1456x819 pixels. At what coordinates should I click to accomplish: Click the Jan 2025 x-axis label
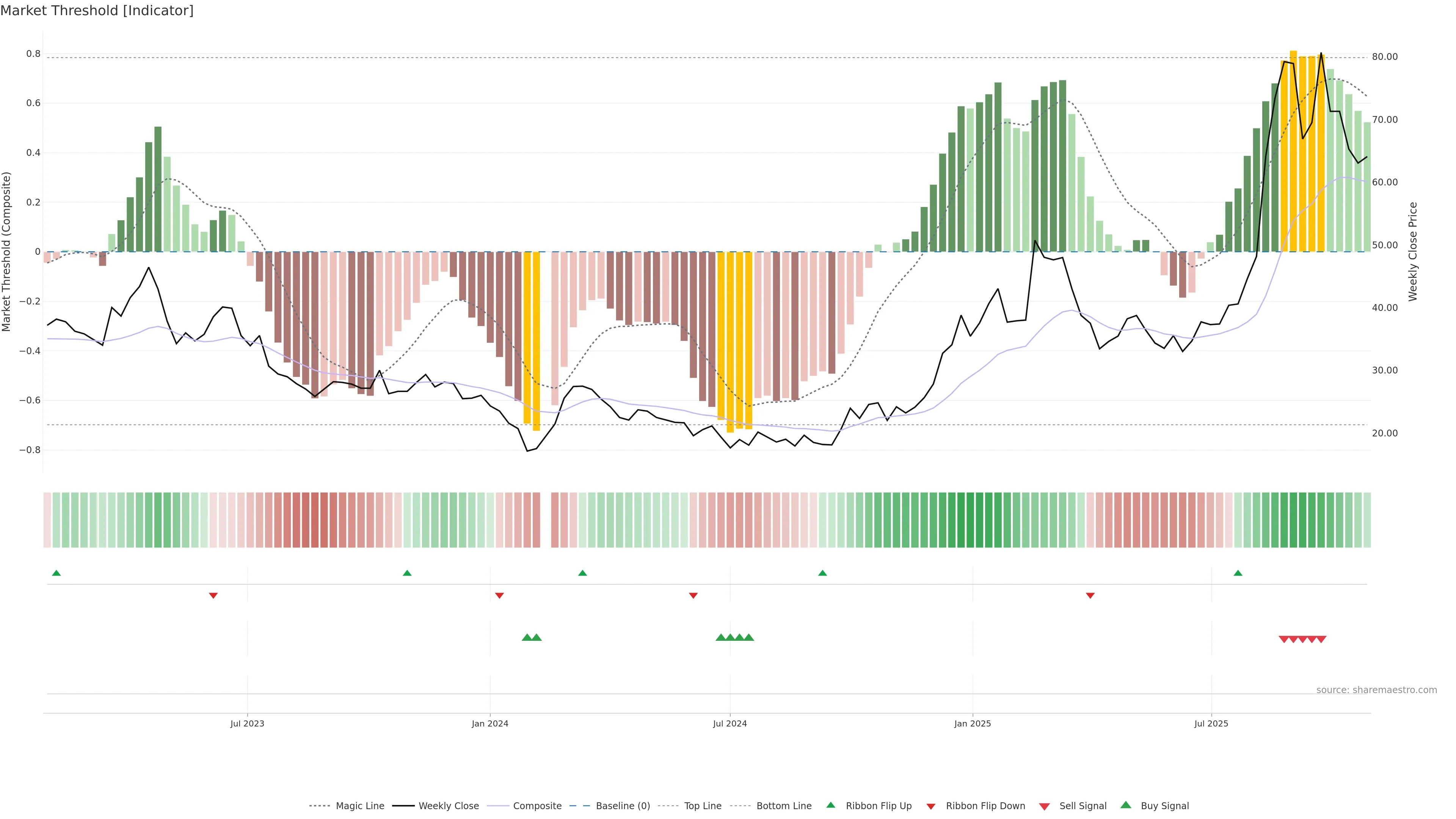coord(972,723)
